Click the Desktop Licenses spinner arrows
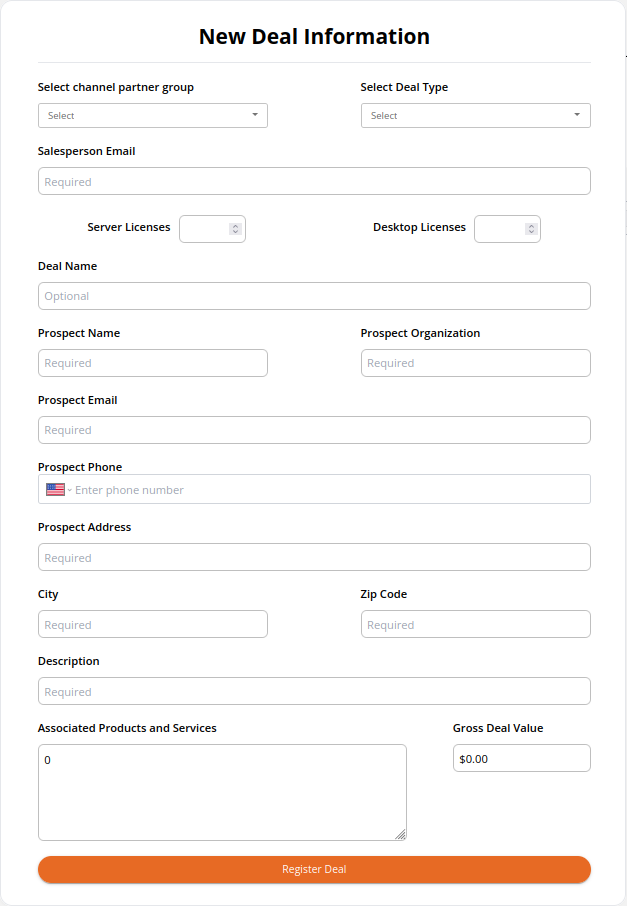Viewport: 627px width, 906px height. point(531,229)
